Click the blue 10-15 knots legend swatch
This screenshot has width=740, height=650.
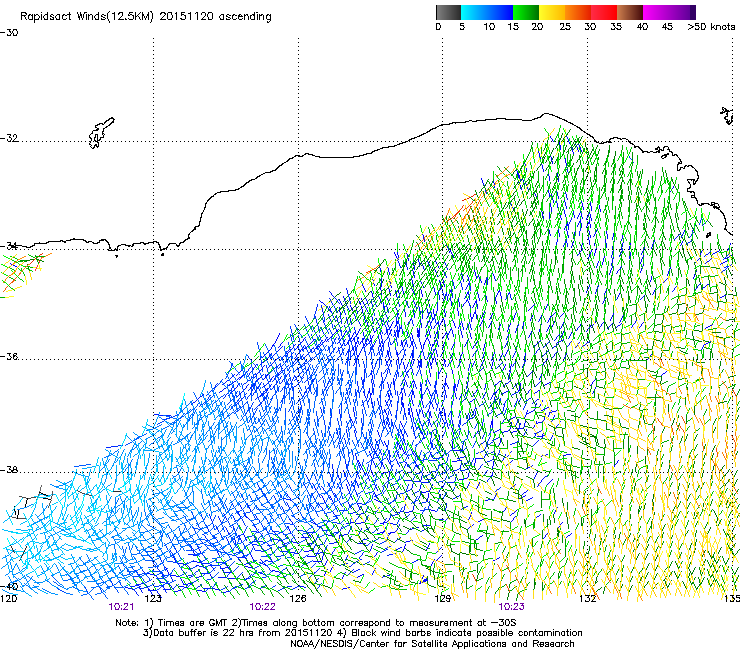coord(500,12)
